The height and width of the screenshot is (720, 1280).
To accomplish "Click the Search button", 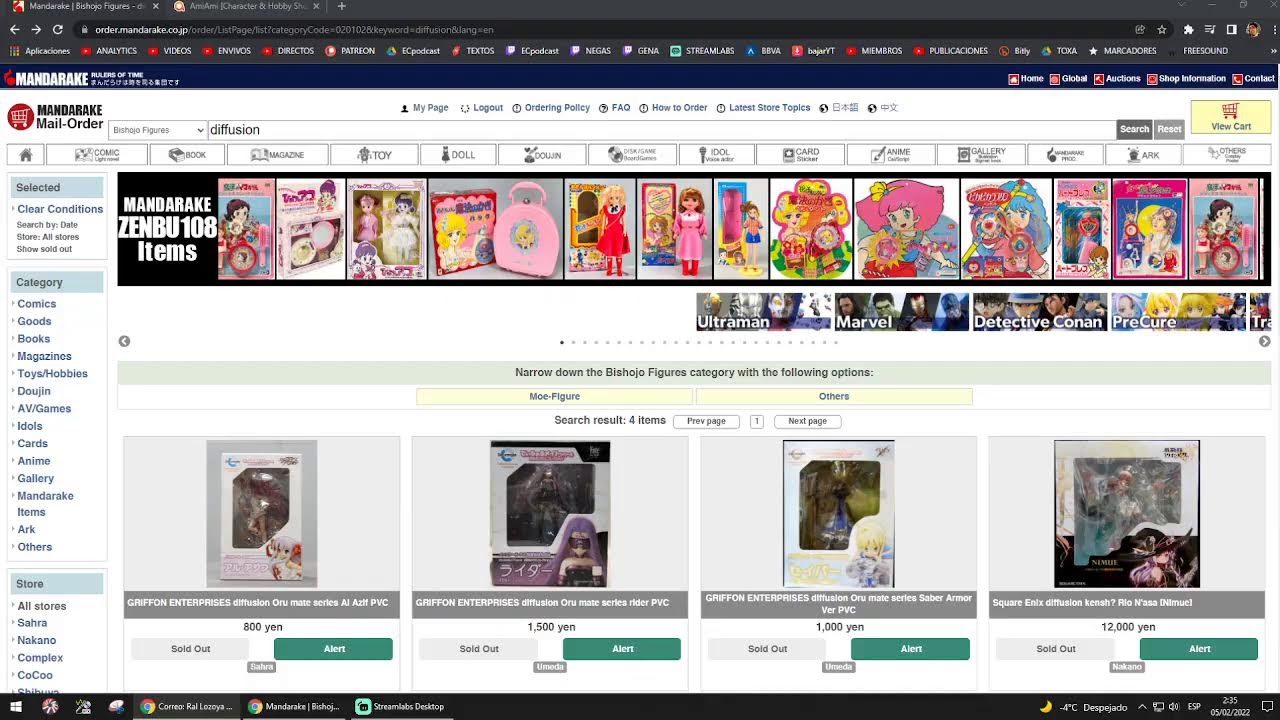I will (1134, 129).
